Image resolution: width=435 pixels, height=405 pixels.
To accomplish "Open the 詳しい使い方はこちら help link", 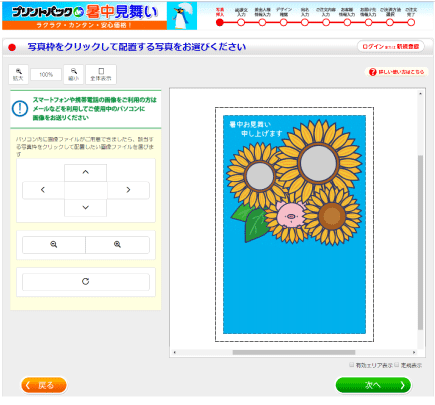I will (x=397, y=72).
